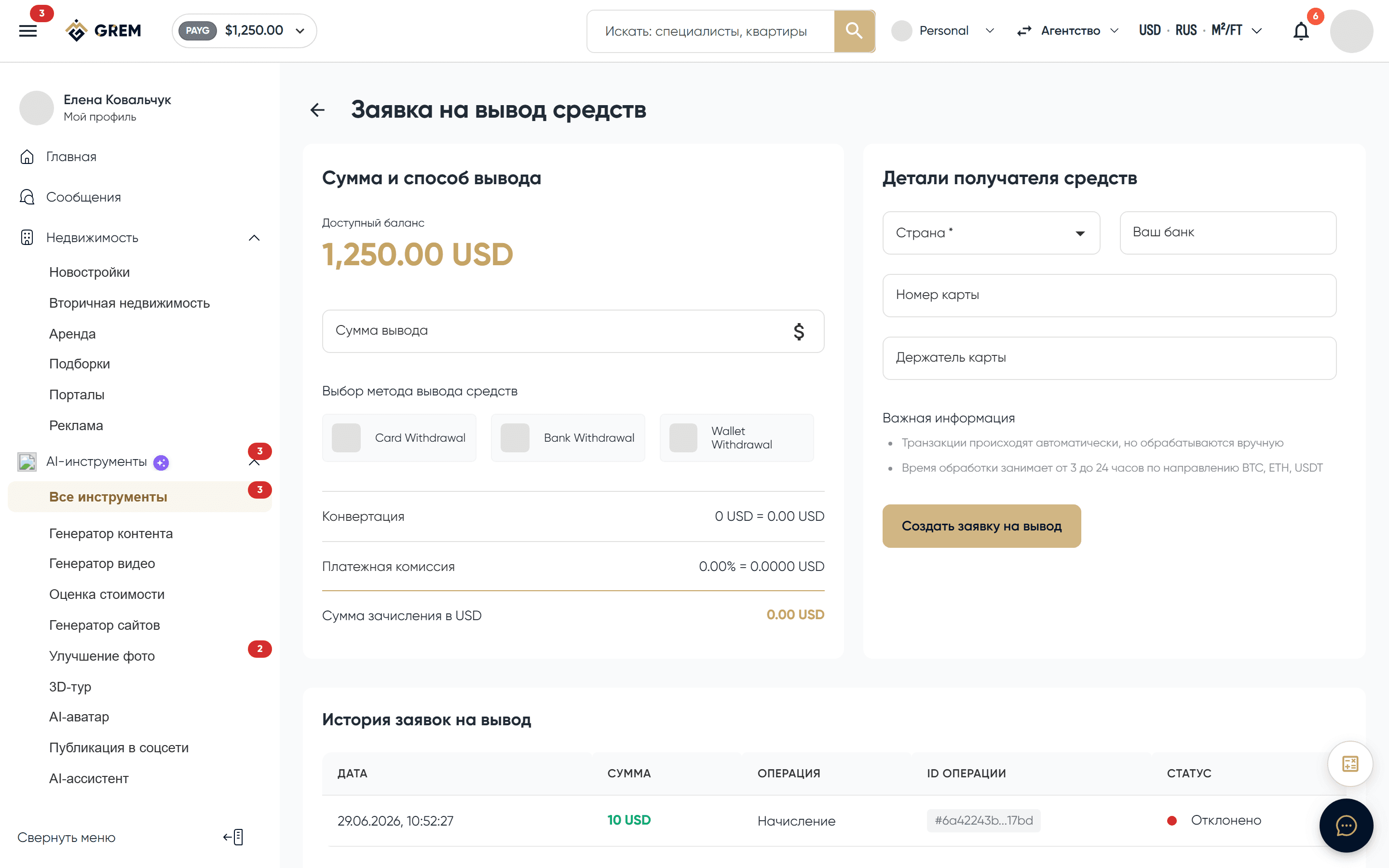Open USD RUS M²/FT settings dropdown
The image size is (1389, 868).
point(1200,31)
